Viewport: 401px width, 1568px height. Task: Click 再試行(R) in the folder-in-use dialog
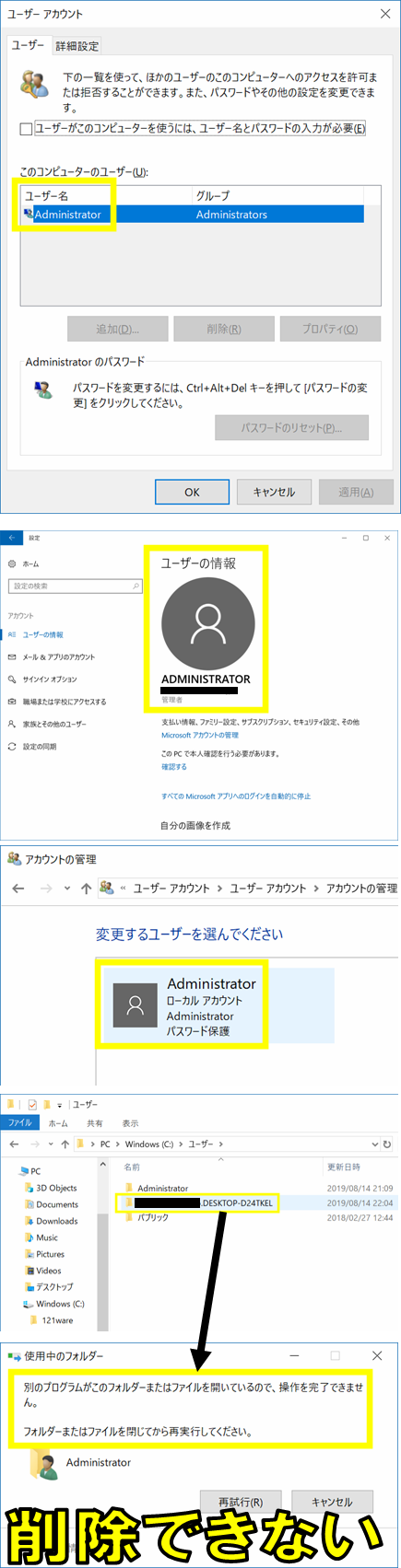coord(241,1502)
